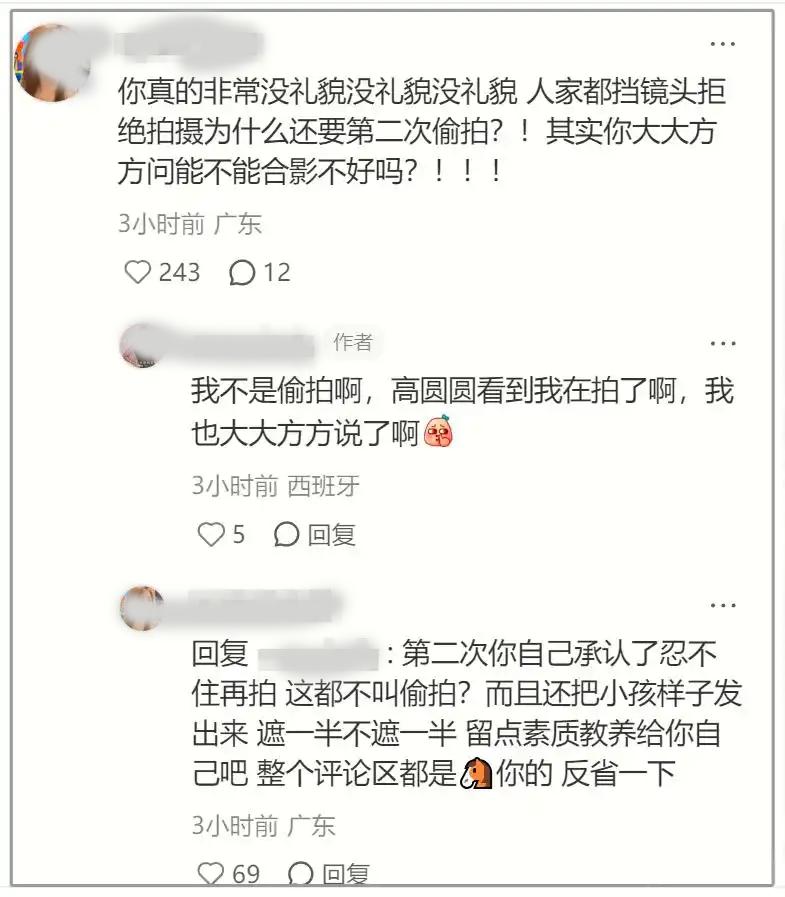Click the blushing emoji in the author's reply
The image size is (785, 897).
(x=438, y=432)
